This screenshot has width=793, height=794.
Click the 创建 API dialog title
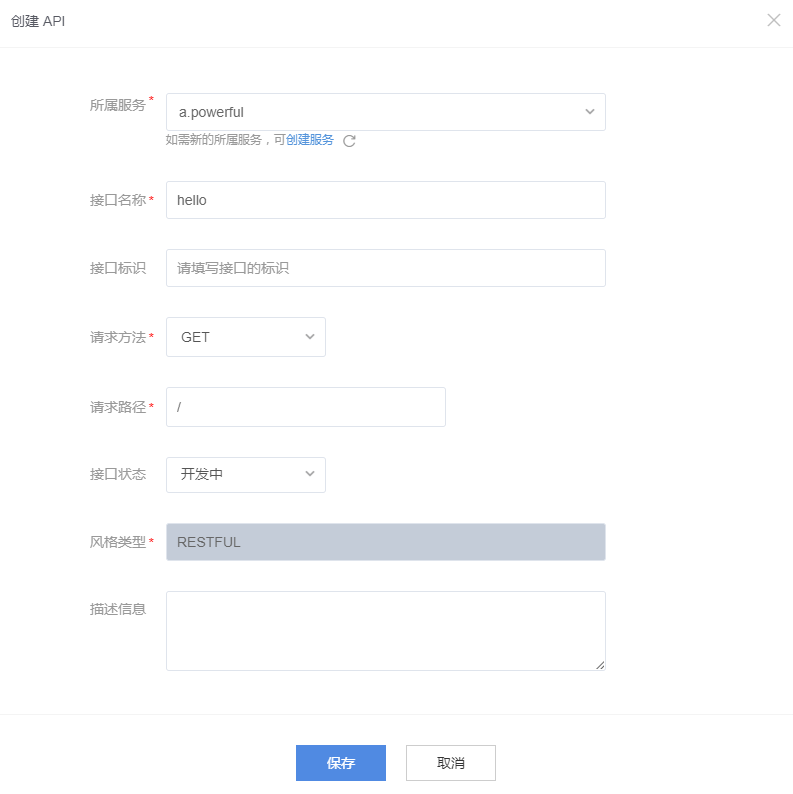coord(38,21)
